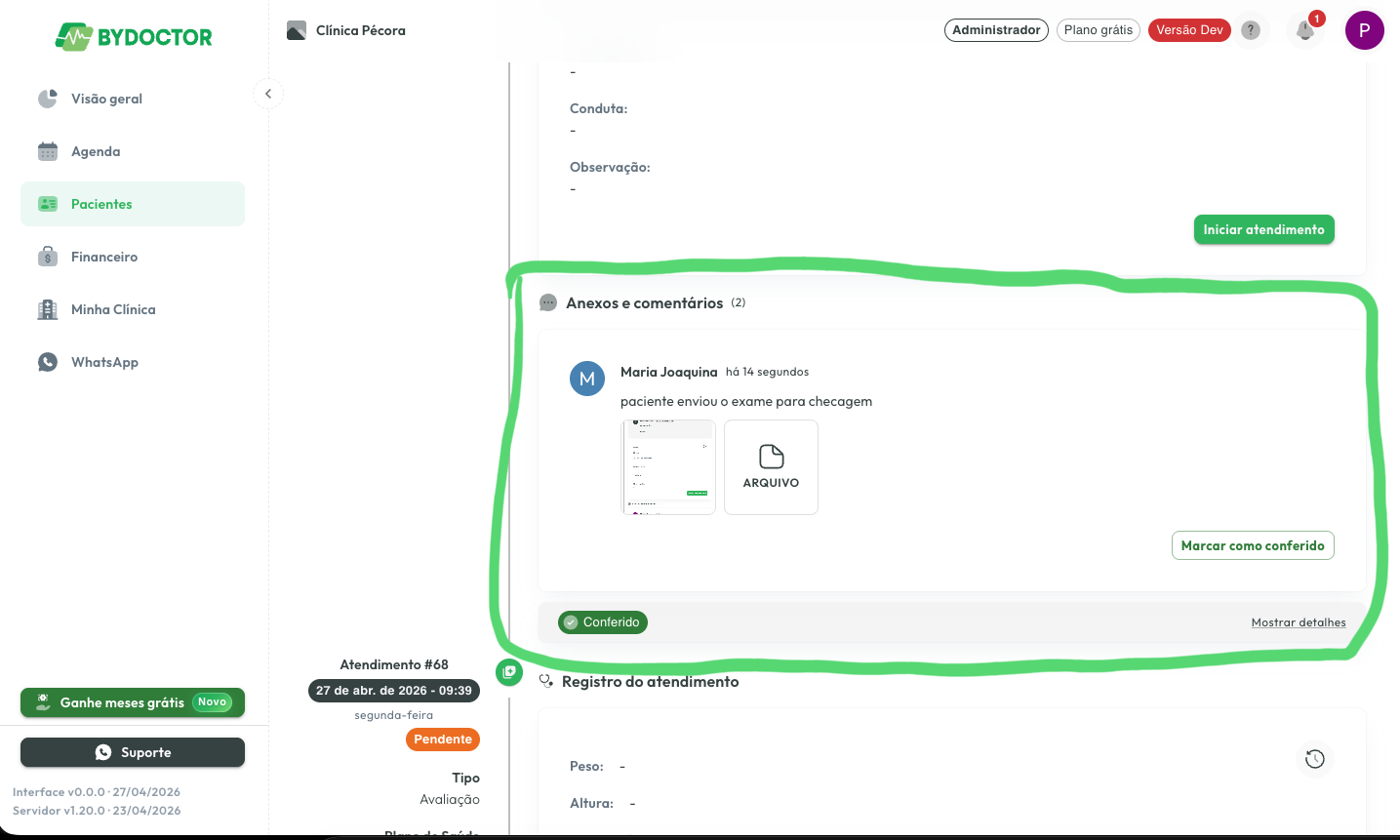
Task: Open Suporte via WhatsApp button
Action: [133, 752]
